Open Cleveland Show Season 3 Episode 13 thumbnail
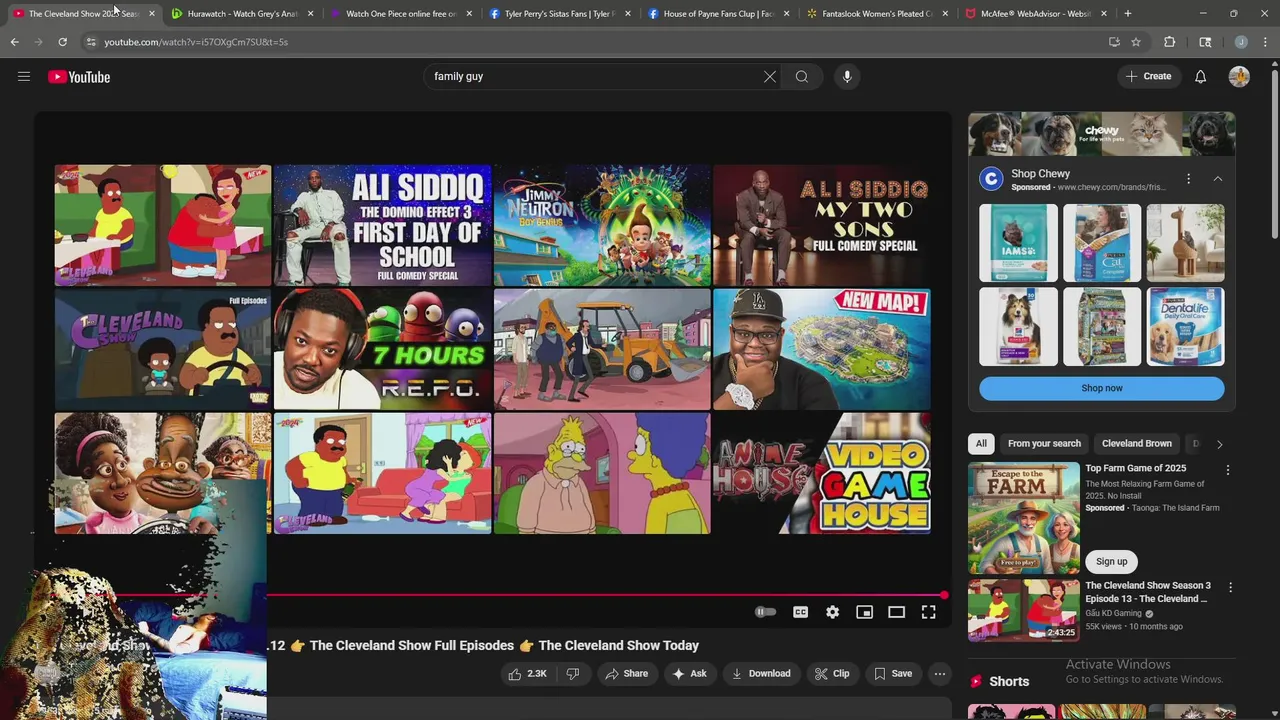Viewport: 1280px width, 720px height. [x=1023, y=610]
